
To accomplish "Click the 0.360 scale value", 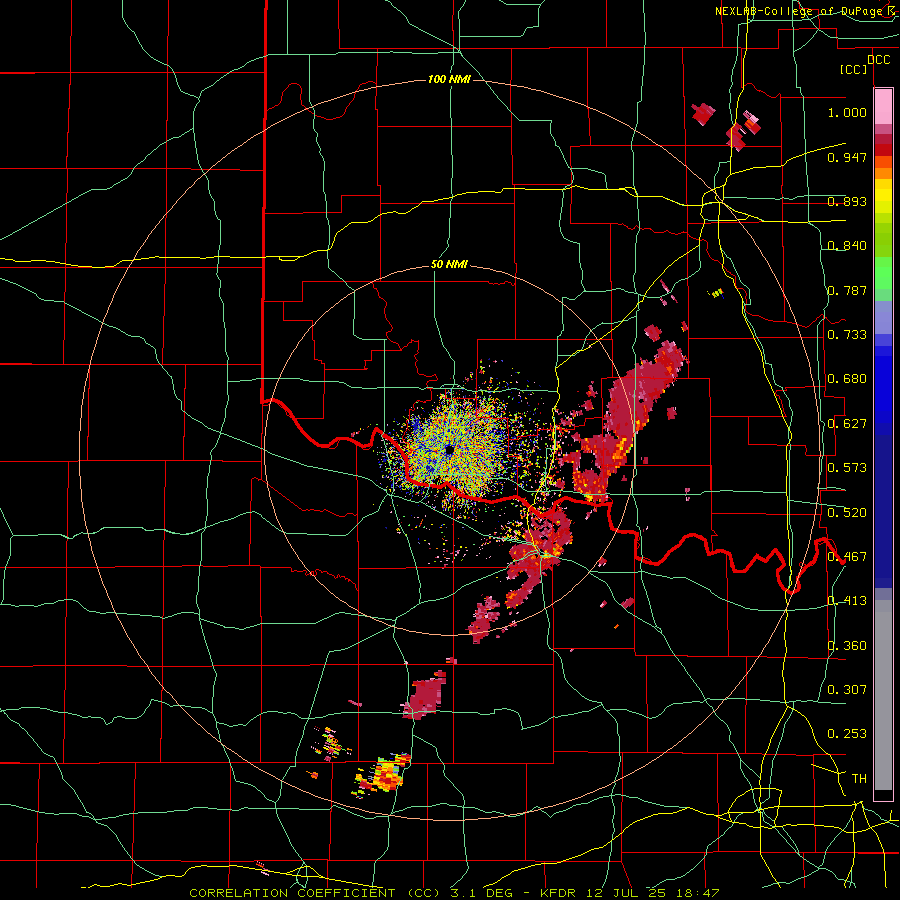I will (x=847, y=646).
